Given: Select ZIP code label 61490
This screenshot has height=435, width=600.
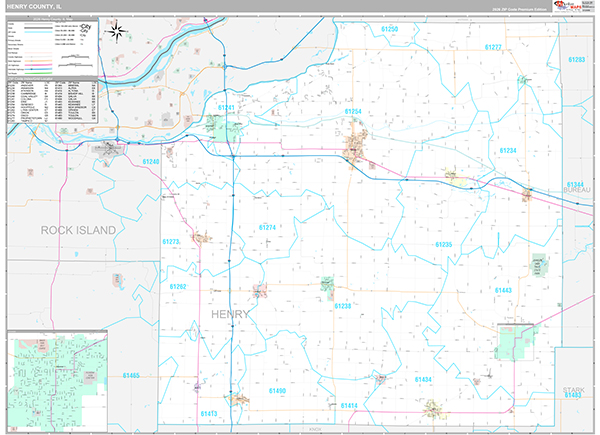Looking at the screenshot, I should pos(277,391).
